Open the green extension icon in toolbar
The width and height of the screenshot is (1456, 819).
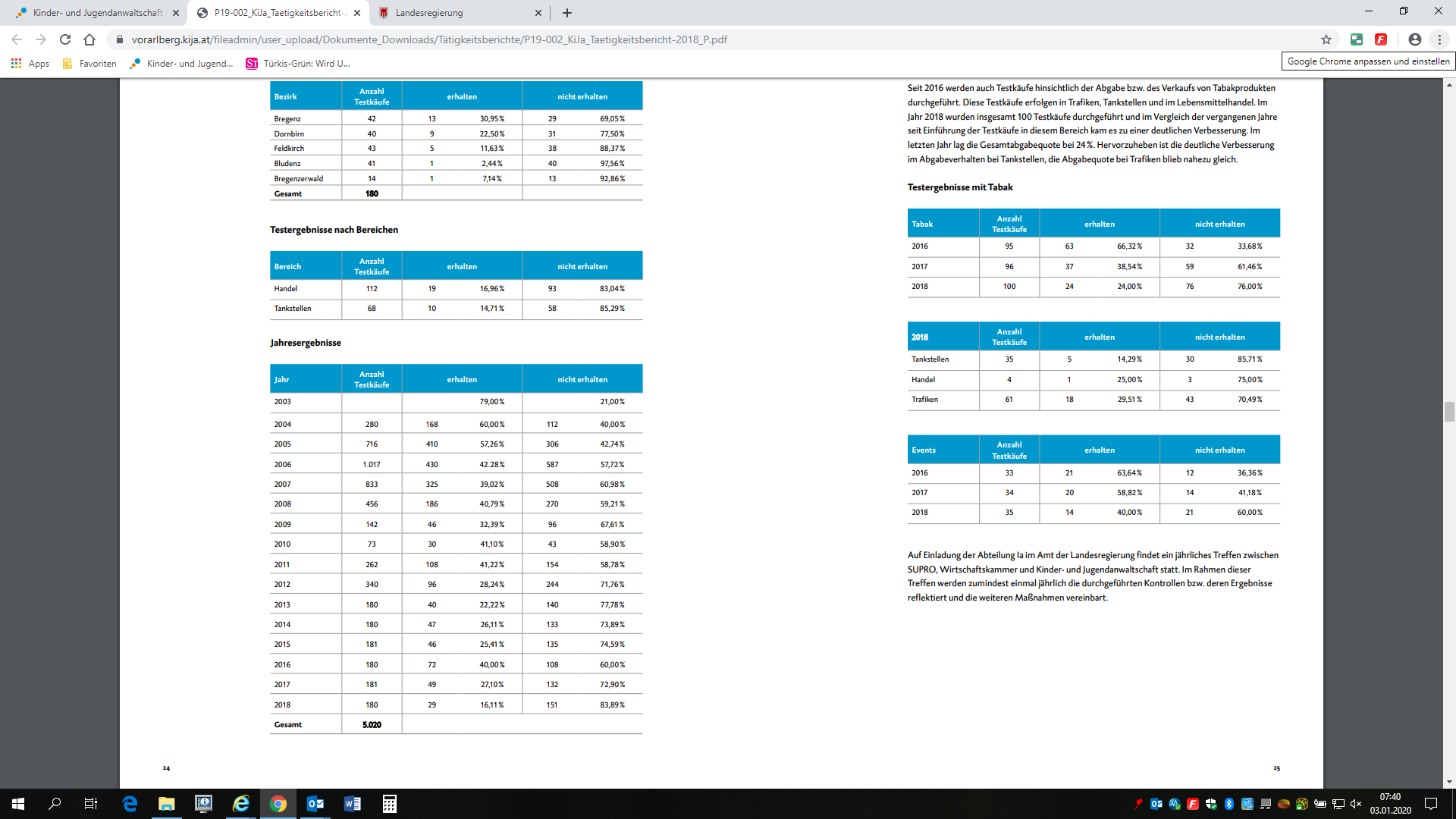1357,39
